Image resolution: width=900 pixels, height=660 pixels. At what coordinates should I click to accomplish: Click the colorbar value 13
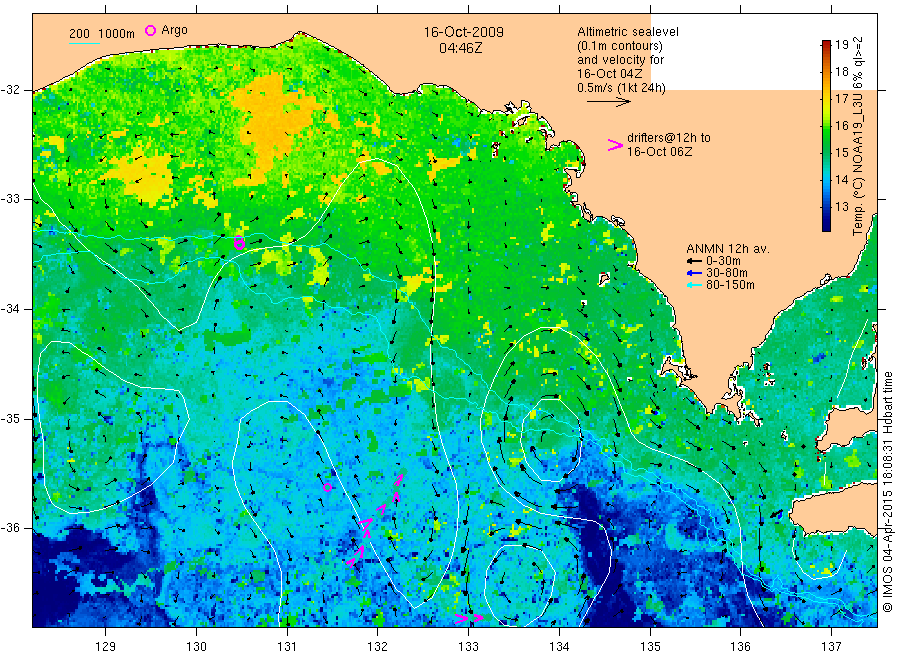(x=841, y=207)
